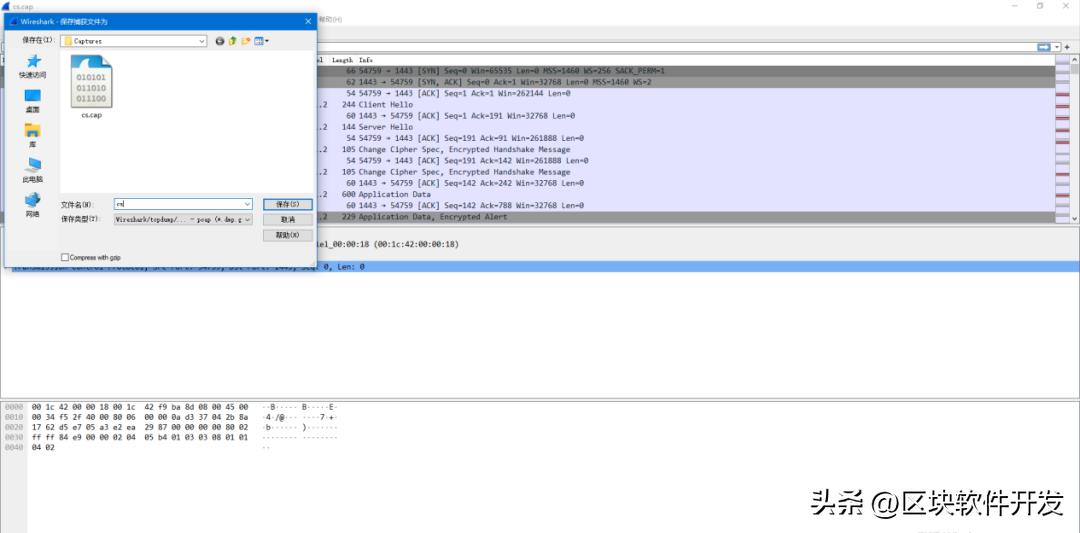This screenshot has width=1080, height=533.
Task: Open Quick Access (快速访问) in sidebar
Action: coord(32,67)
